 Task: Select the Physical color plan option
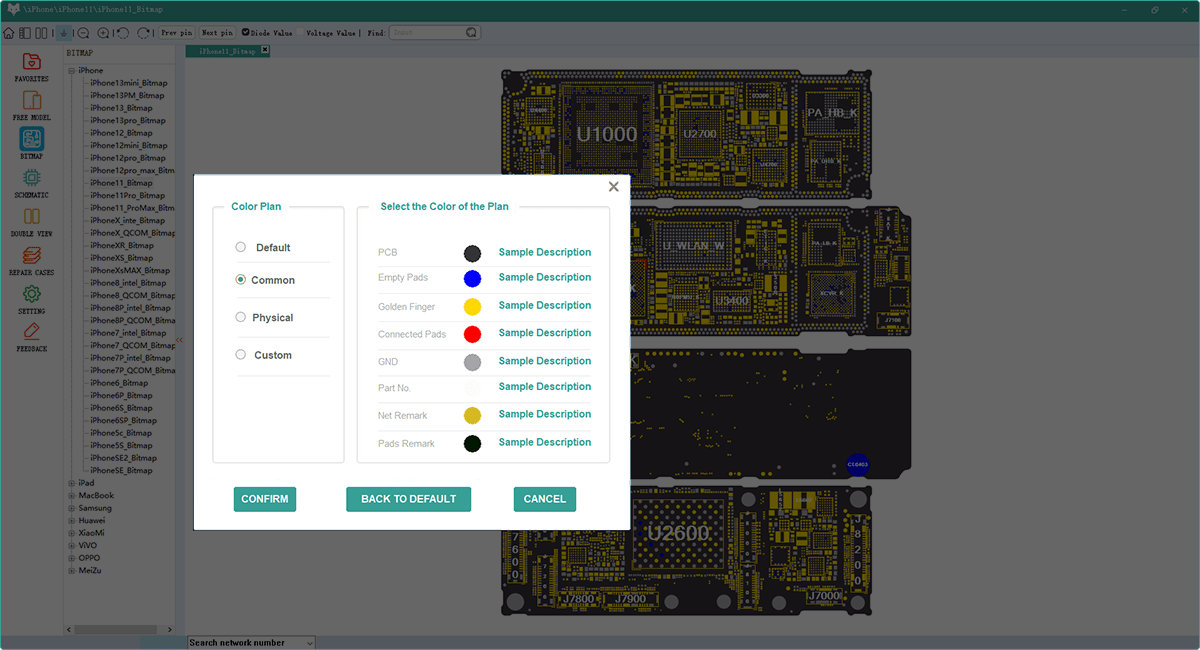tap(240, 317)
